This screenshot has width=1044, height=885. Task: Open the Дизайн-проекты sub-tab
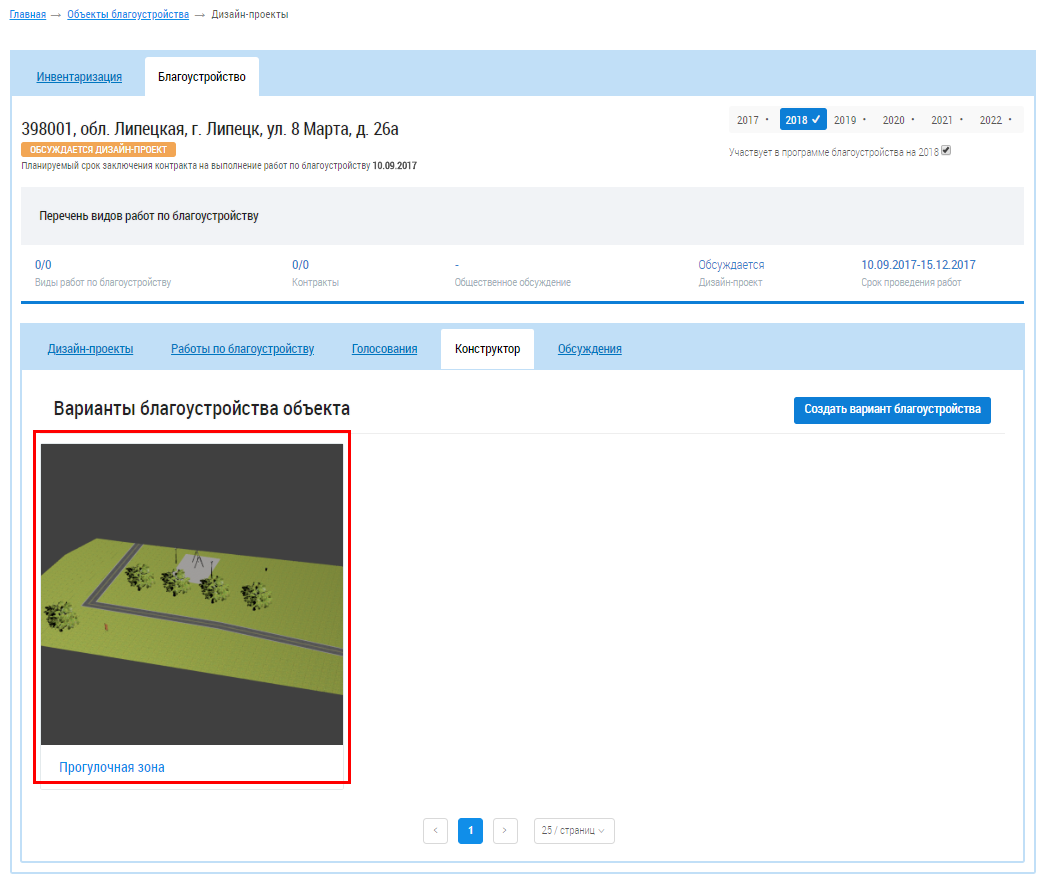[x=90, y=349]
